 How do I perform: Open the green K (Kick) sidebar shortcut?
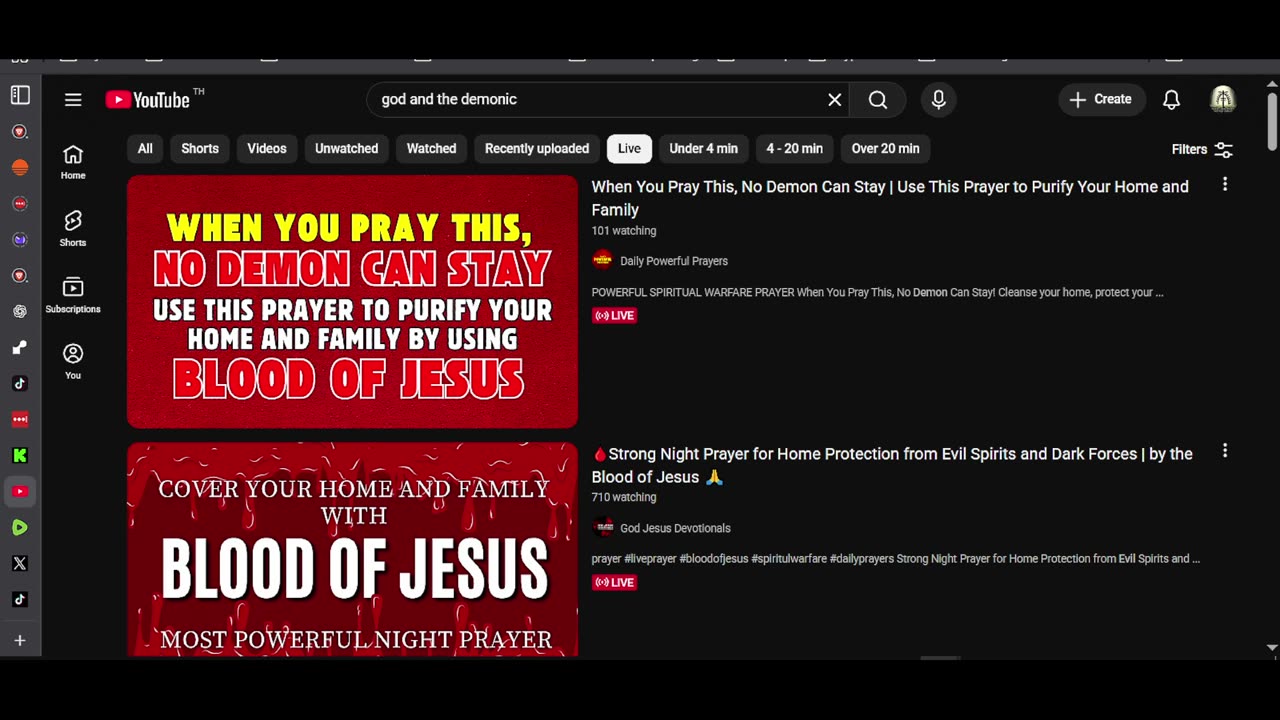20,455
